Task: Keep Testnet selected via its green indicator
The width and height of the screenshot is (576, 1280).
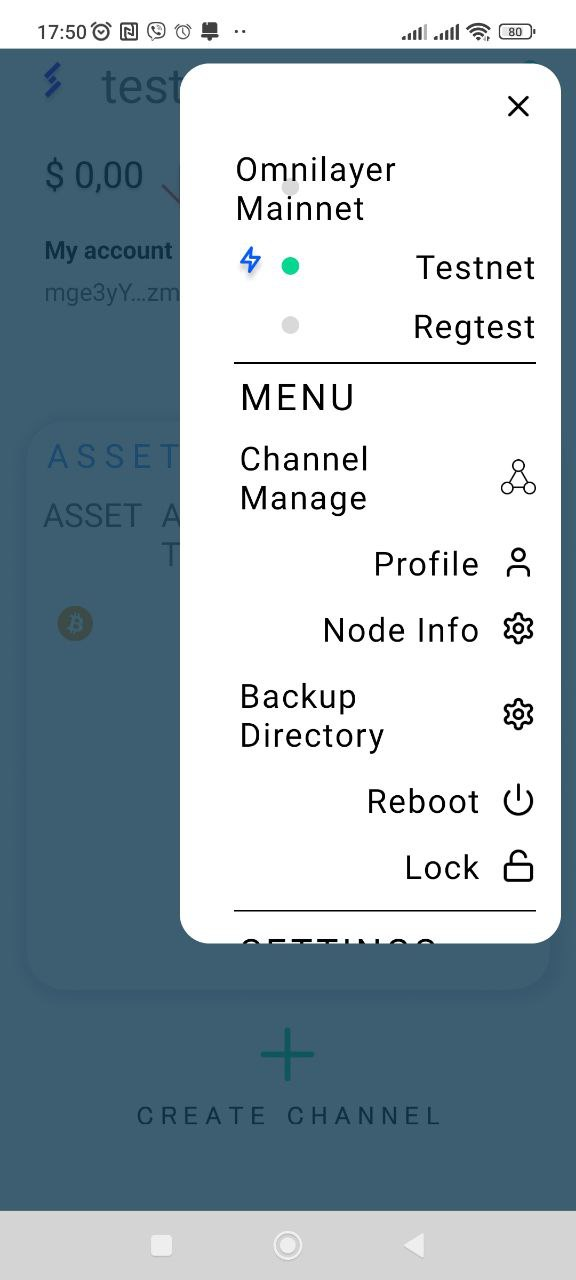Action: click(290, 265)
